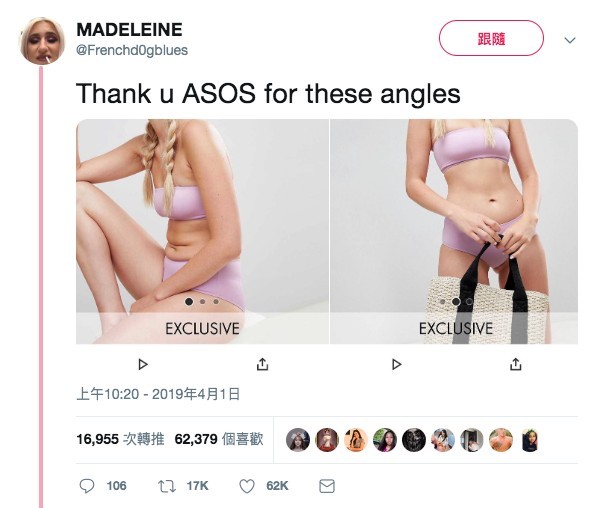Select middle carousel dot on right photo

point(456,301)
